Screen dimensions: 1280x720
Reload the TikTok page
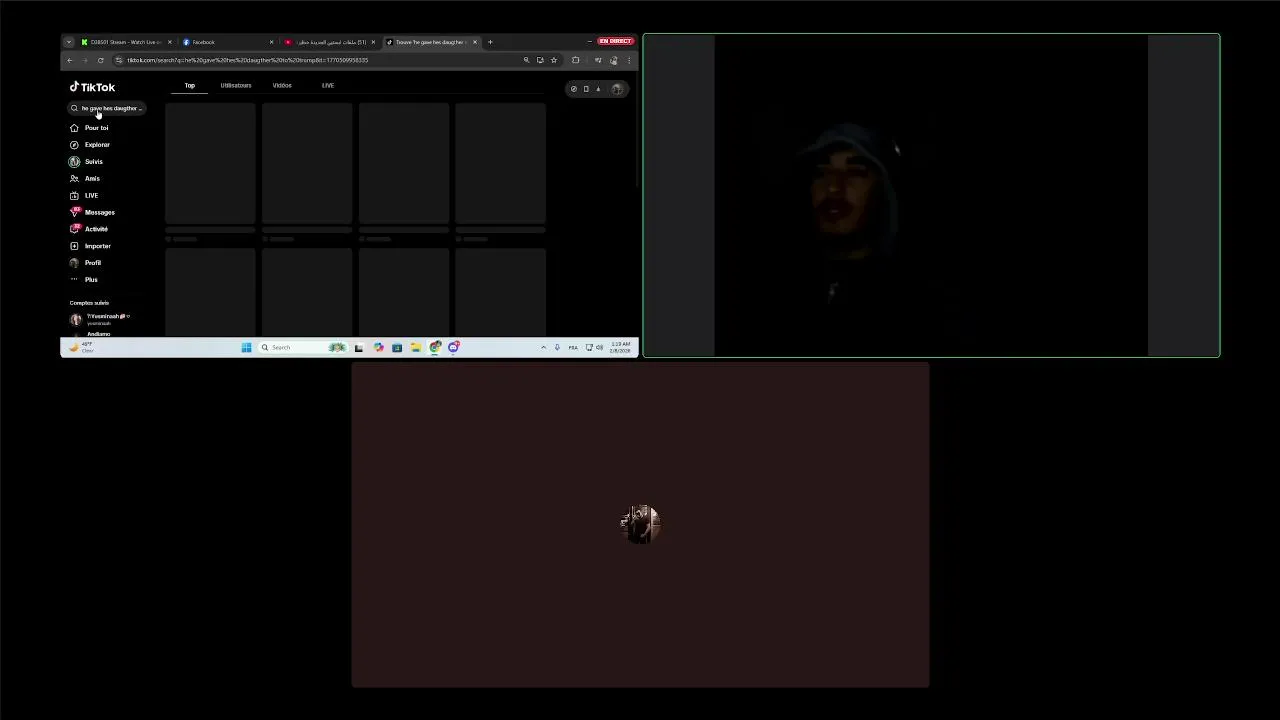[x=100, y=60]
